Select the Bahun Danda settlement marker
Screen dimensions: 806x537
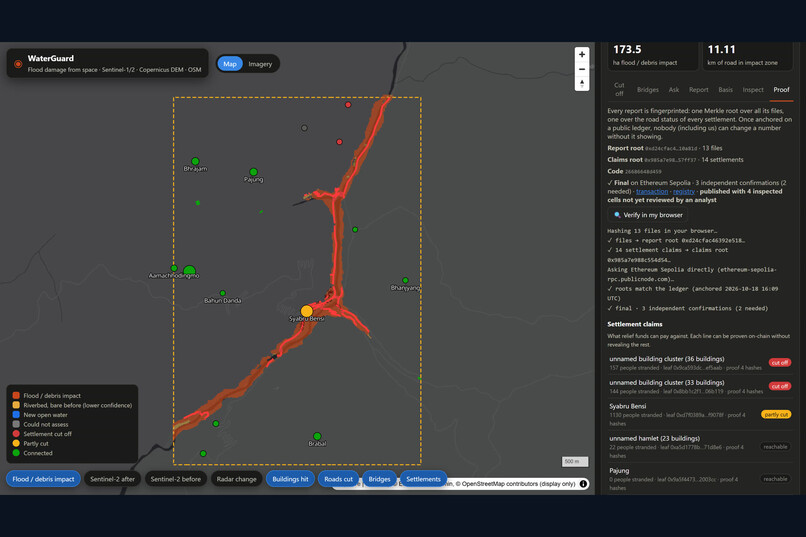pyautogui.click(x=223, y=293)
